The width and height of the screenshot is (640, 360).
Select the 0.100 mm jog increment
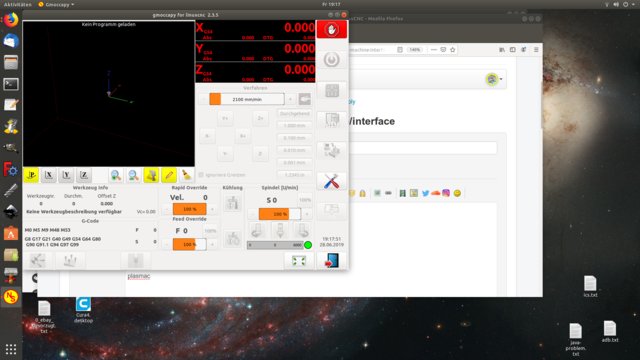coord(295,138)
